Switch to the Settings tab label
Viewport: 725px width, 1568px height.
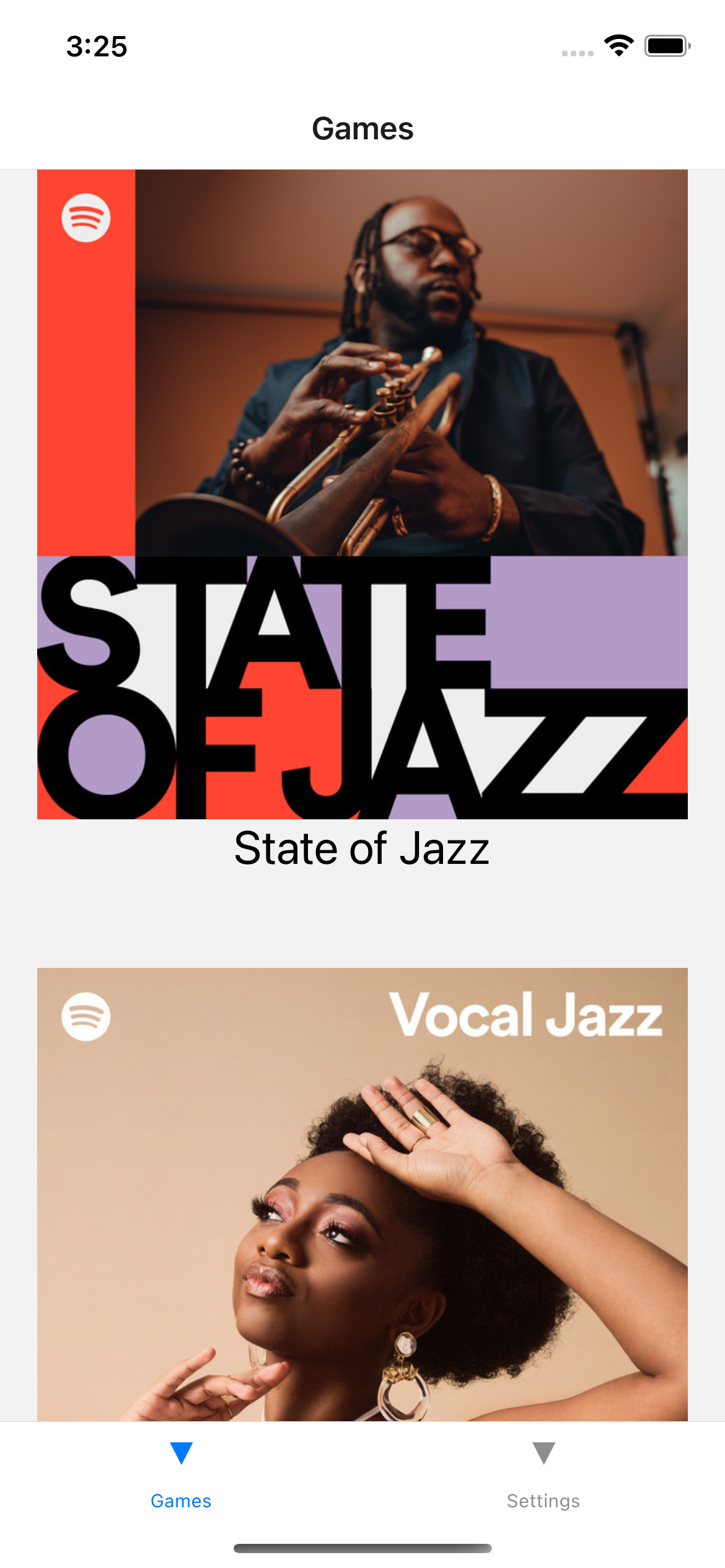tap(543, 1501)
